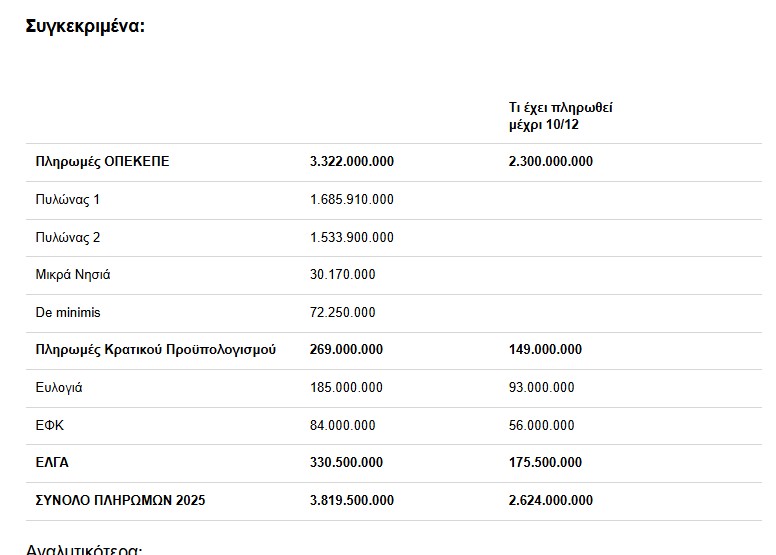Select the 1.533.900.000 amount

(x=352, y=238)
